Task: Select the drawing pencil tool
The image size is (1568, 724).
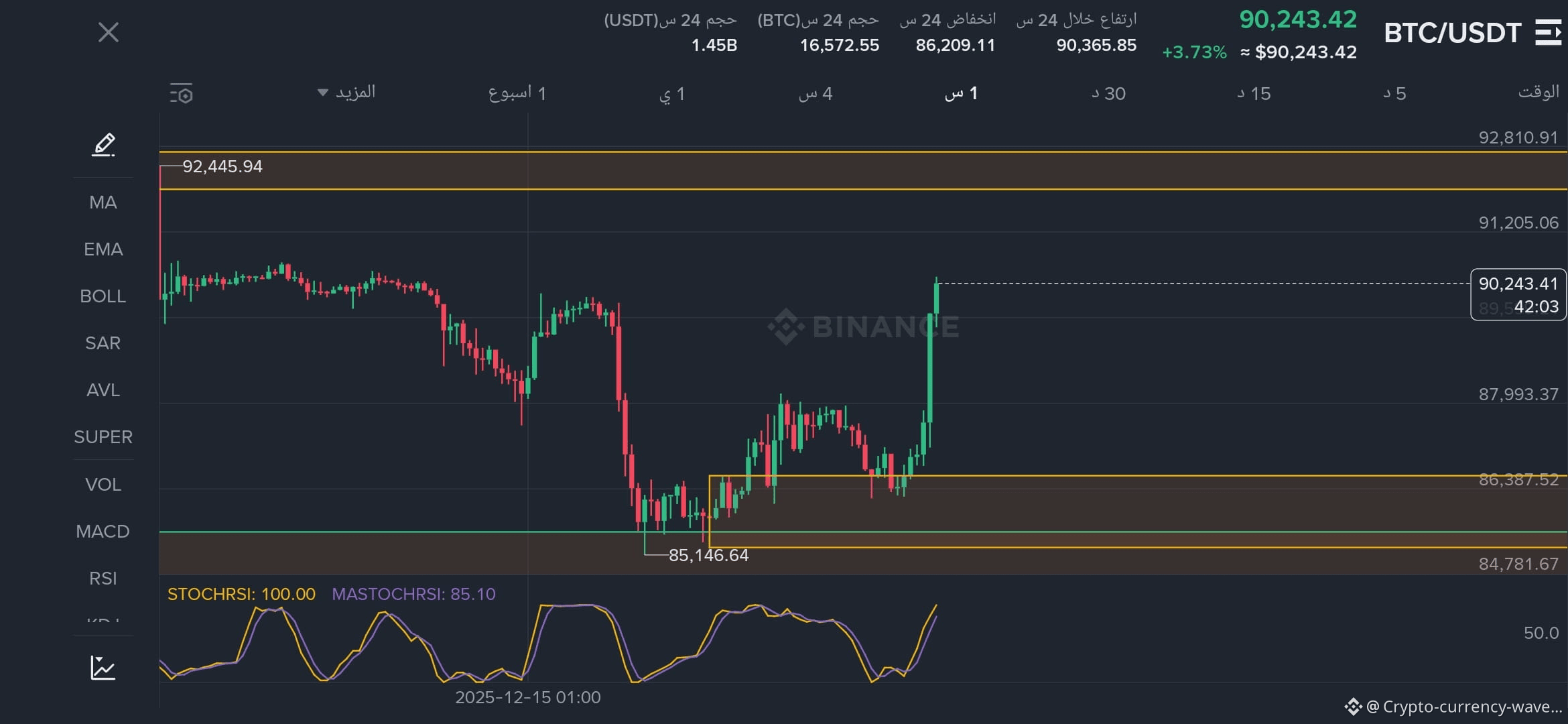Action: coord(103,145)
